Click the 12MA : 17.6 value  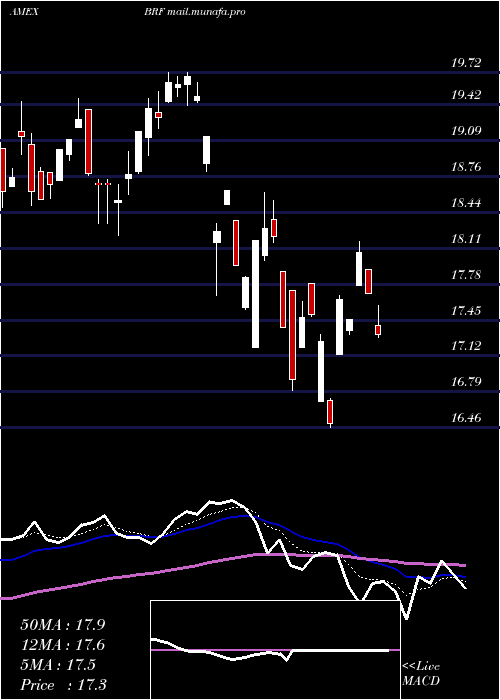63,645
